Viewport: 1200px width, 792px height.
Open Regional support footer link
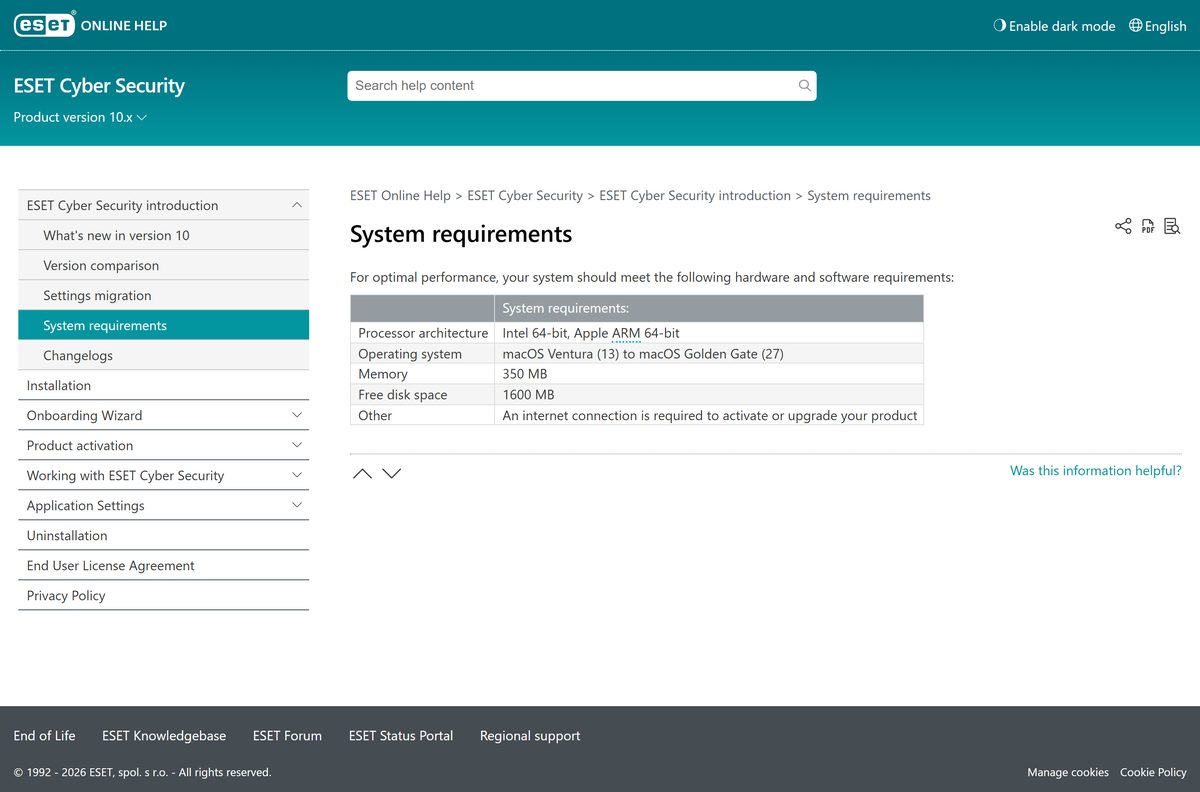(530, 736)
